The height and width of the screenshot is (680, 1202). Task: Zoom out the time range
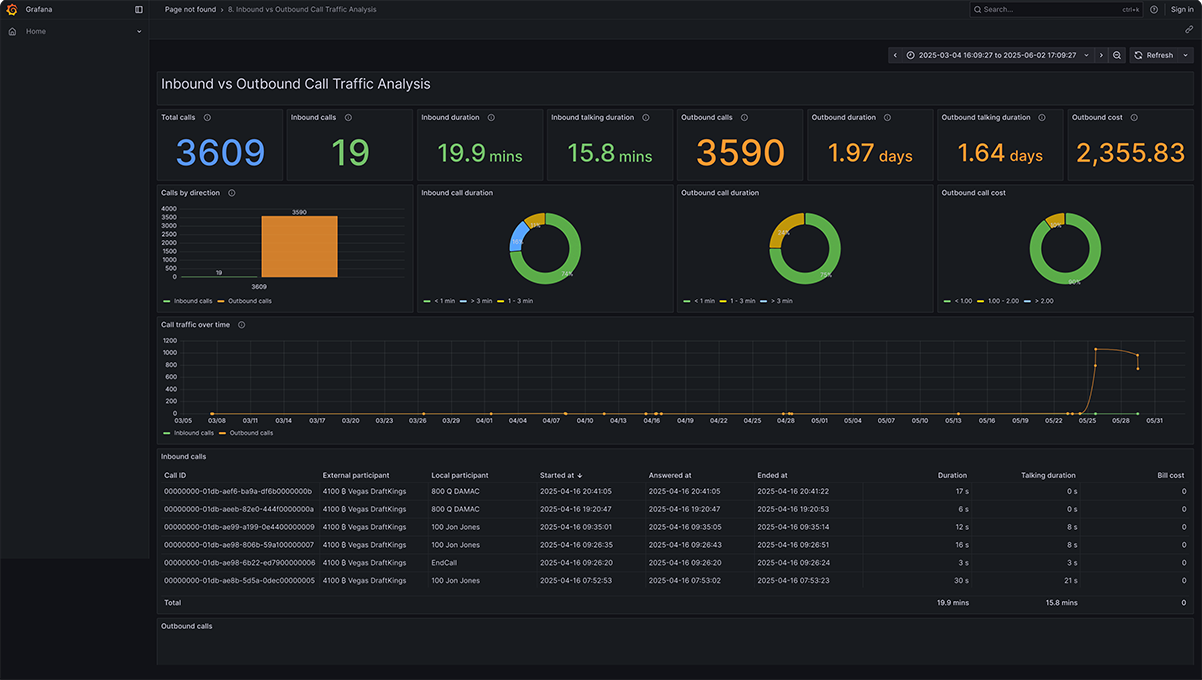coord(1117,55)
